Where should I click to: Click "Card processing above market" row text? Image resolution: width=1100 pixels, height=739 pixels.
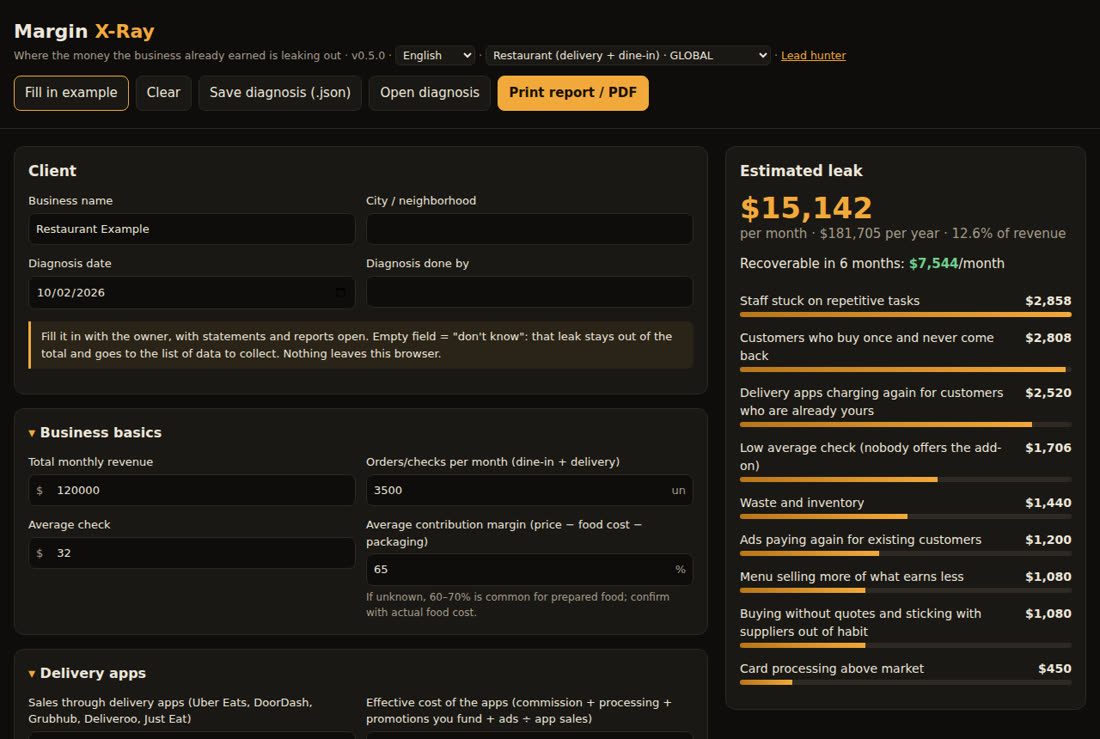click(832, 669)
